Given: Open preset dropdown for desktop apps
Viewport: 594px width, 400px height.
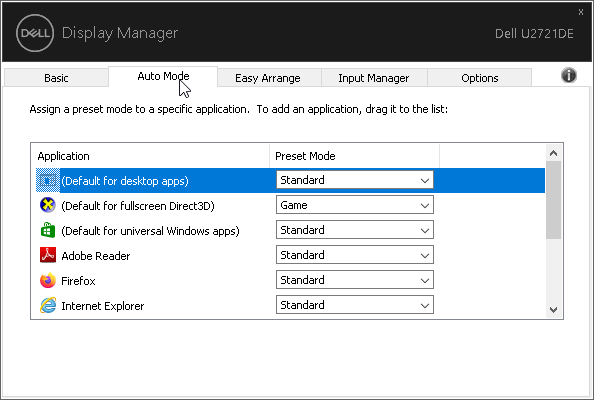Looking at the screenshot, I should pyautogui.click(x=355, y=180).
